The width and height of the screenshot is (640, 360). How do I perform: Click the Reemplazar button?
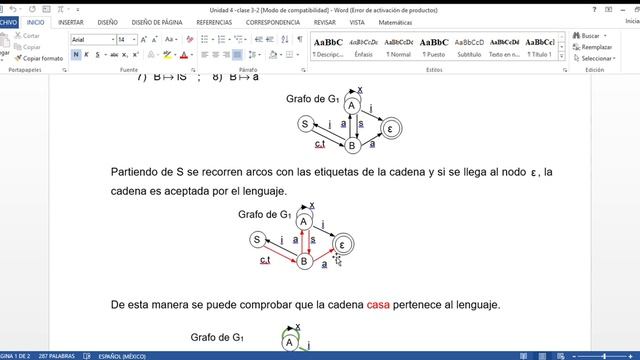(x=592, y=47)
